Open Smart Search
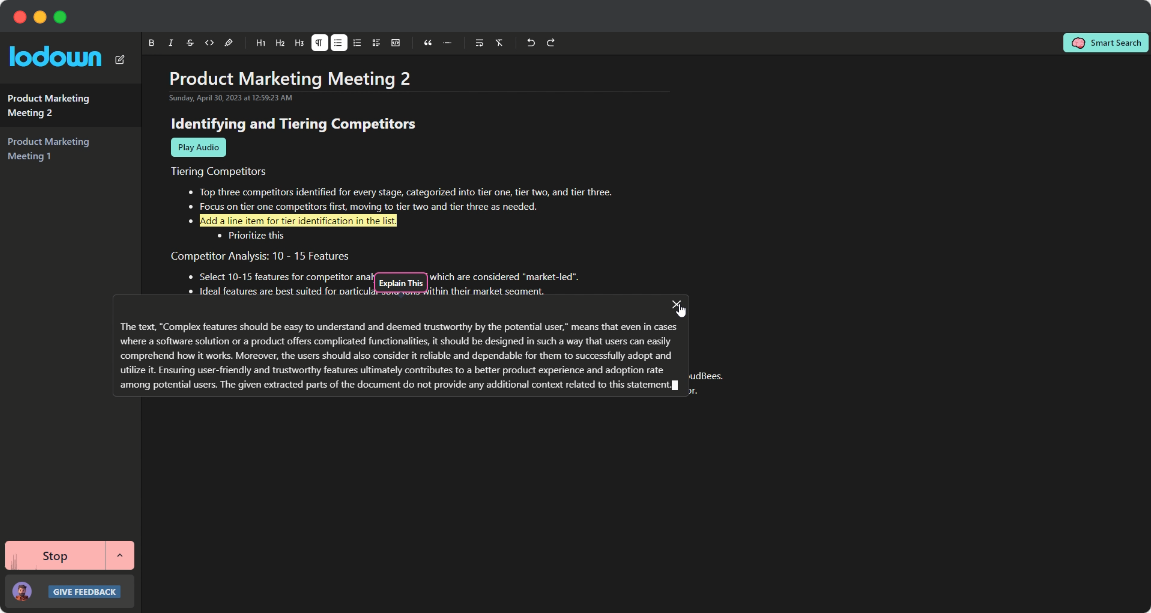Image resolution: width=1151 pixels, height=613 pixels. (x=1105, y=43)
